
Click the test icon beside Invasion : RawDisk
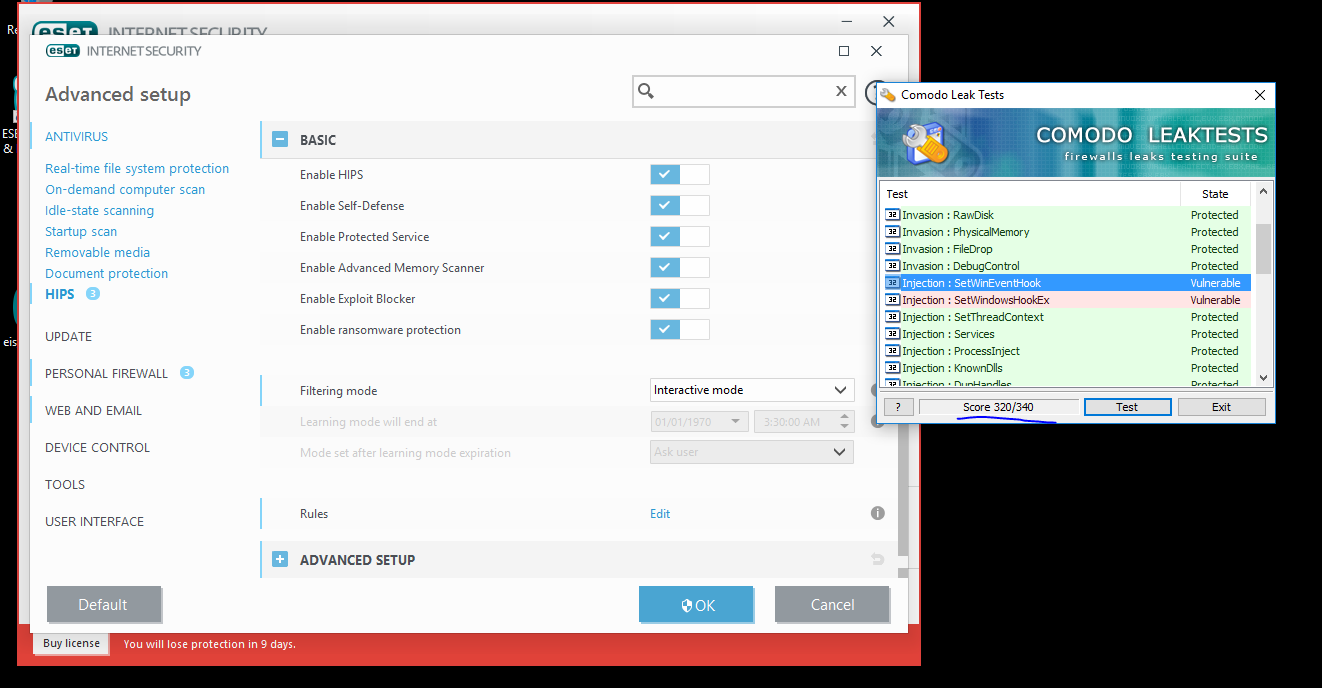click(892, 215)
